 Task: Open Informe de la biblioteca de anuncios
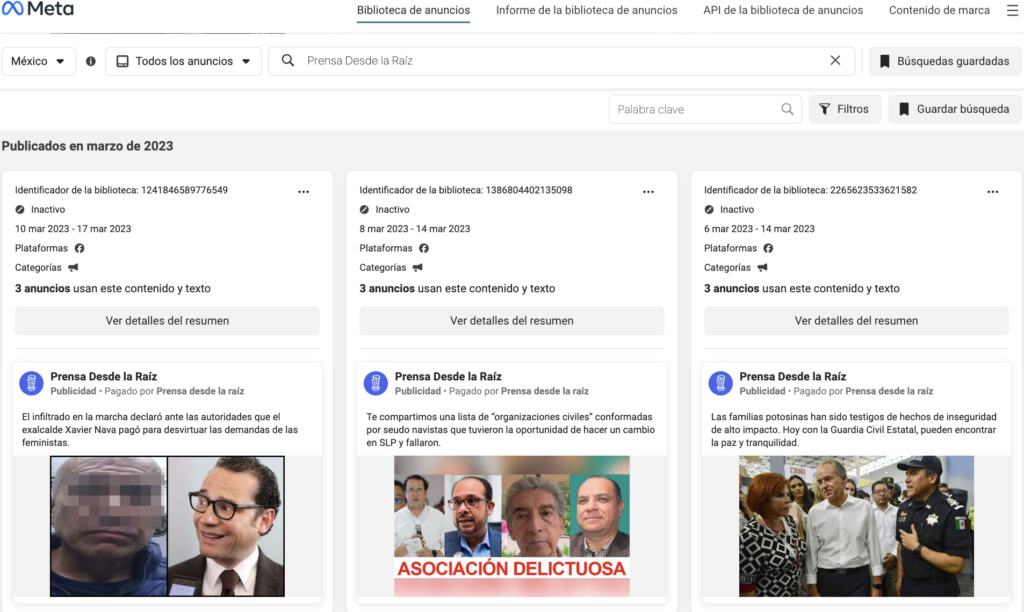pos(586,10)
